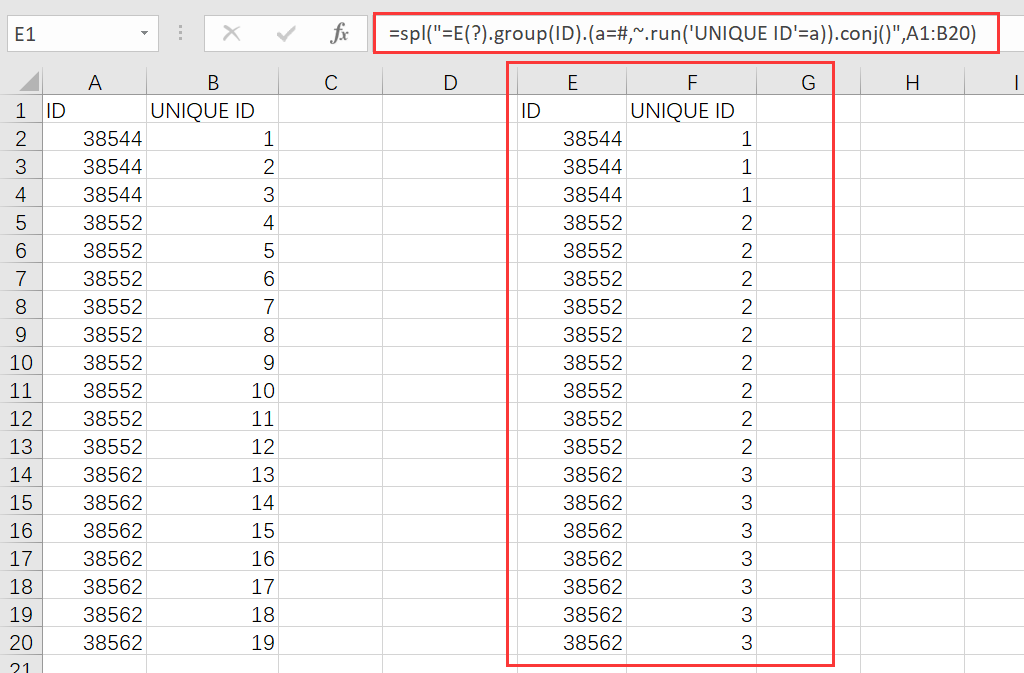This screenshot has width=1024, height=673.
Task: Select column H header
Action: tap(911, 83)
